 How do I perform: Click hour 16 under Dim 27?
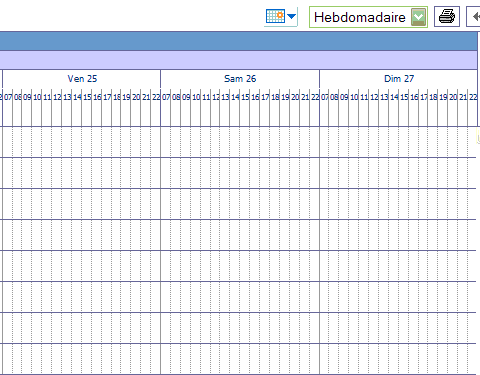[414, 97]
